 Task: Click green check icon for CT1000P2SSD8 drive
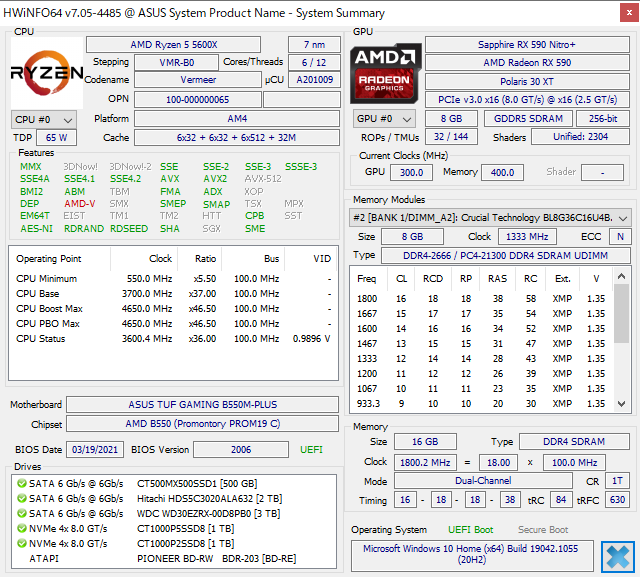[22, 544]
